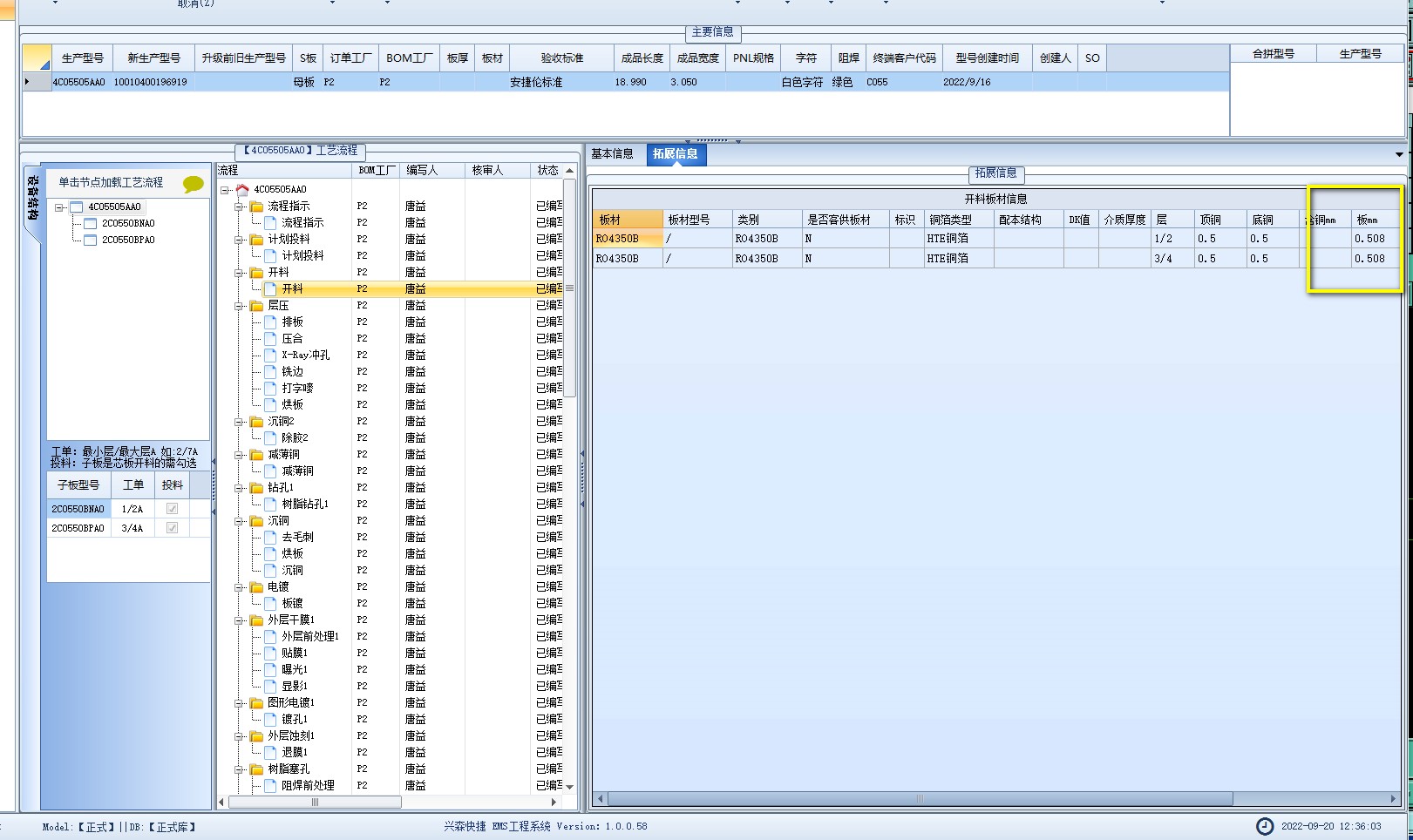Click the window icon beside 2C0550BNA0 in structure tree
Viewport: 1413px width, 840px height.
pos(90,223)
